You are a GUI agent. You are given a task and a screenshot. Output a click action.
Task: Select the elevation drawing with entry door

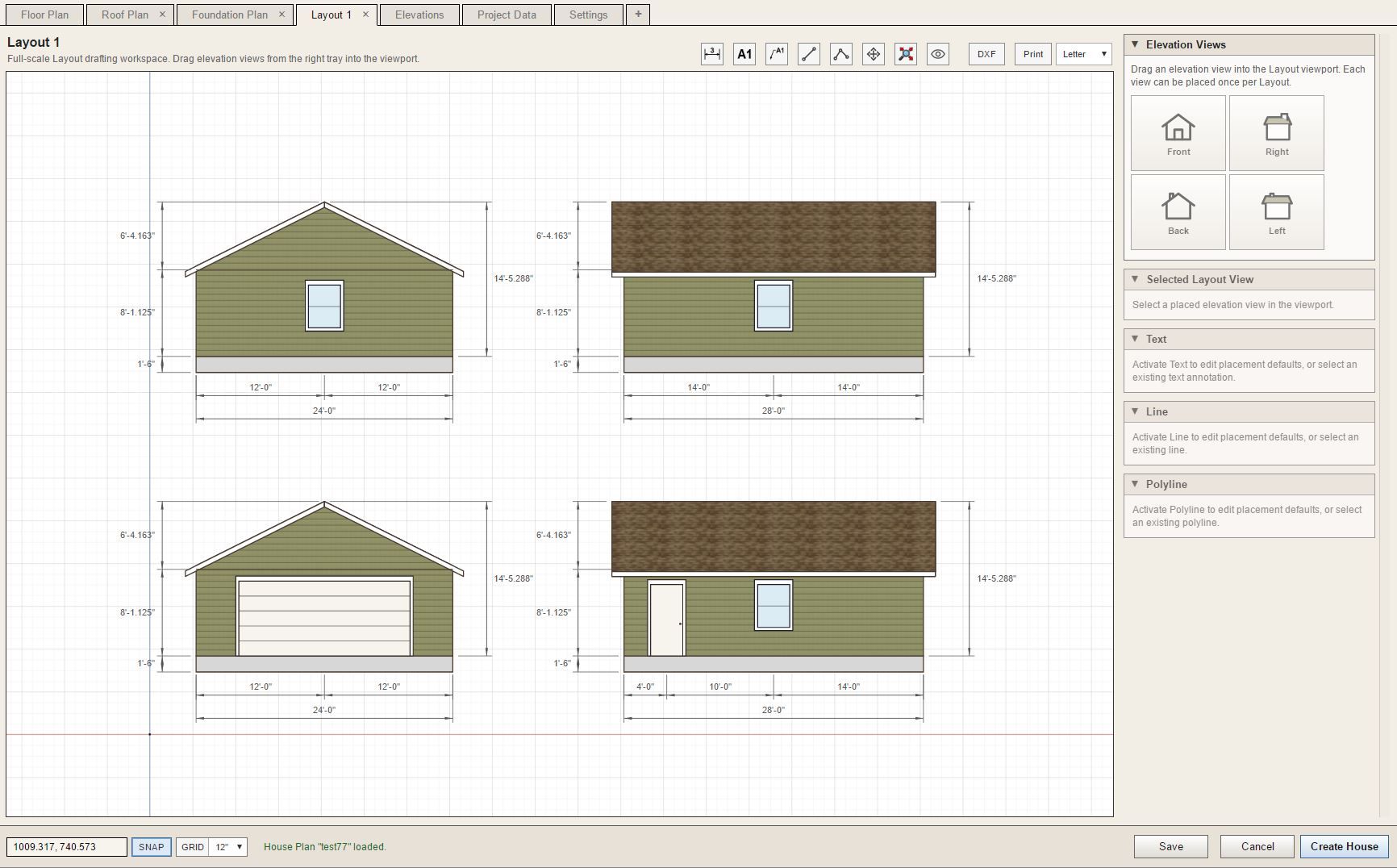click(x=774, y=587)
